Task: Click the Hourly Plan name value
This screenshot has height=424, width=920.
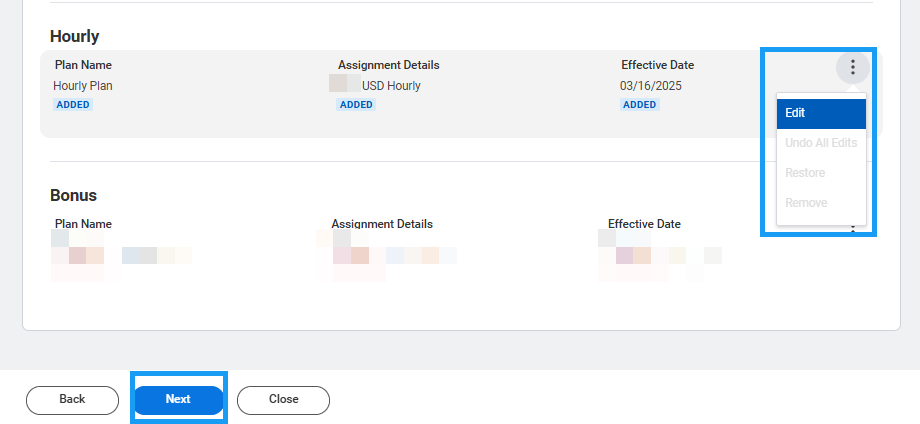Action: point(84,86)
